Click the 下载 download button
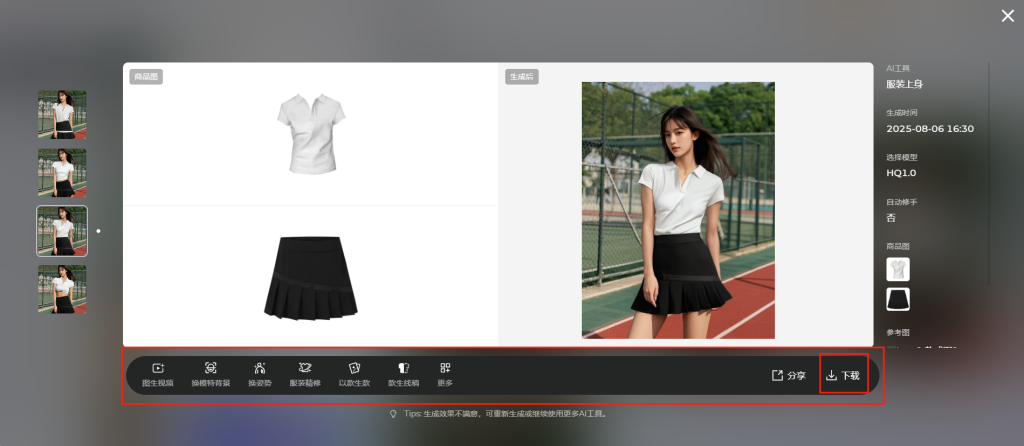The height and width of the screenshot is (446, 1024). pos(843,375)
